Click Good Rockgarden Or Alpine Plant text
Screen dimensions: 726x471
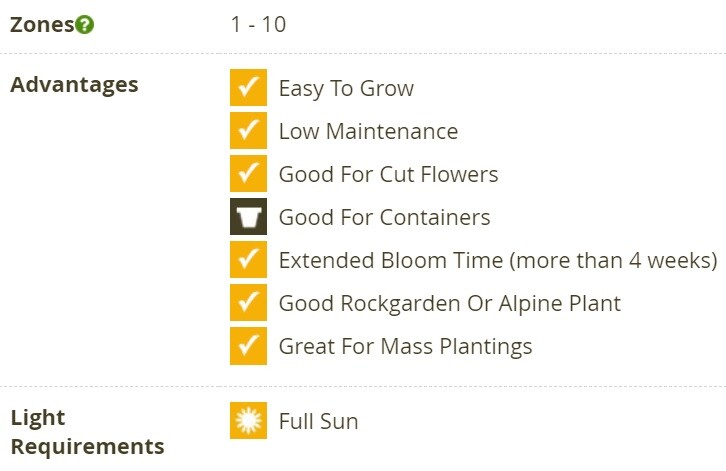pos(450,304)
